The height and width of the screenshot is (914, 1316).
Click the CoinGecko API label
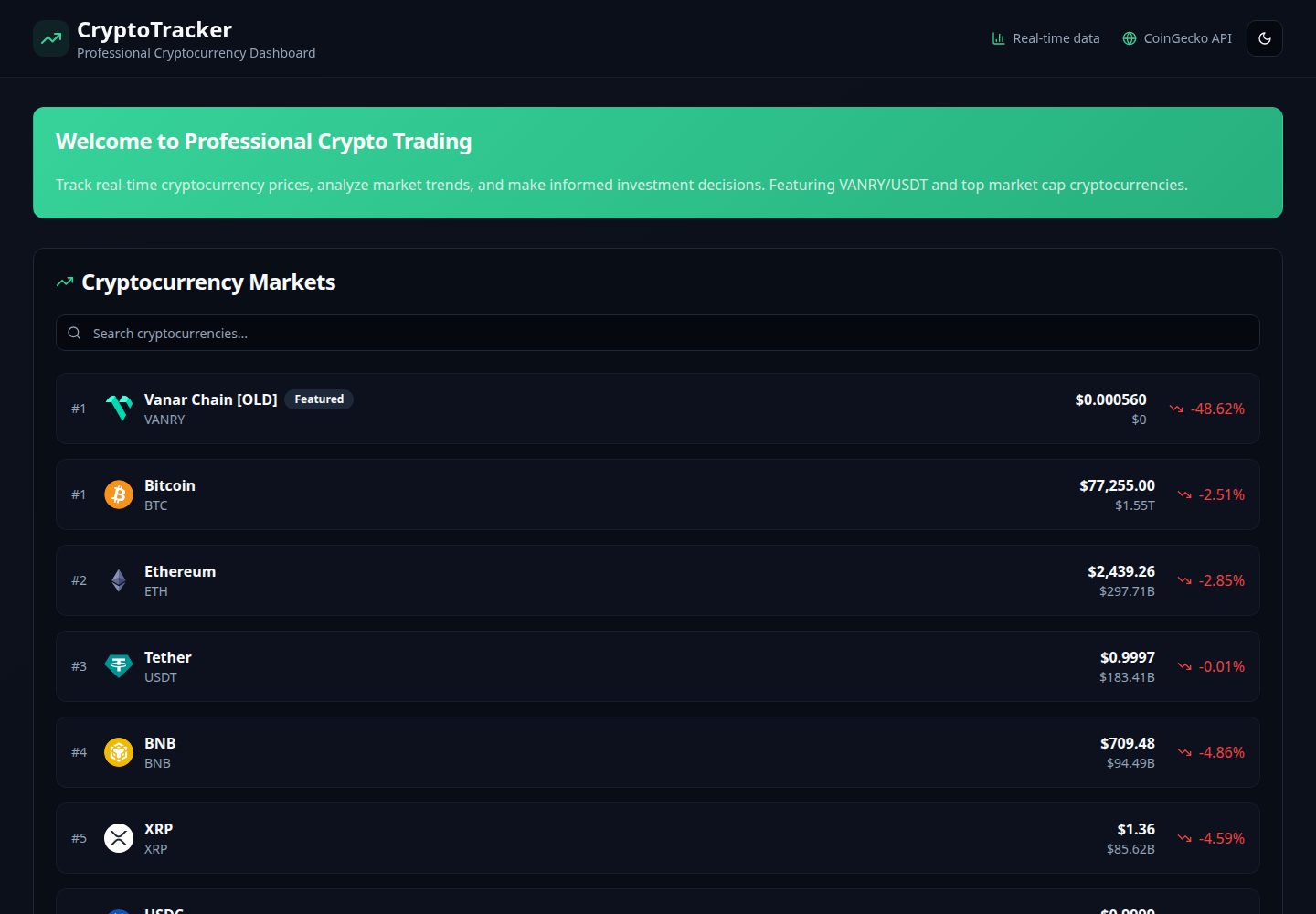tap(1188, 38)
